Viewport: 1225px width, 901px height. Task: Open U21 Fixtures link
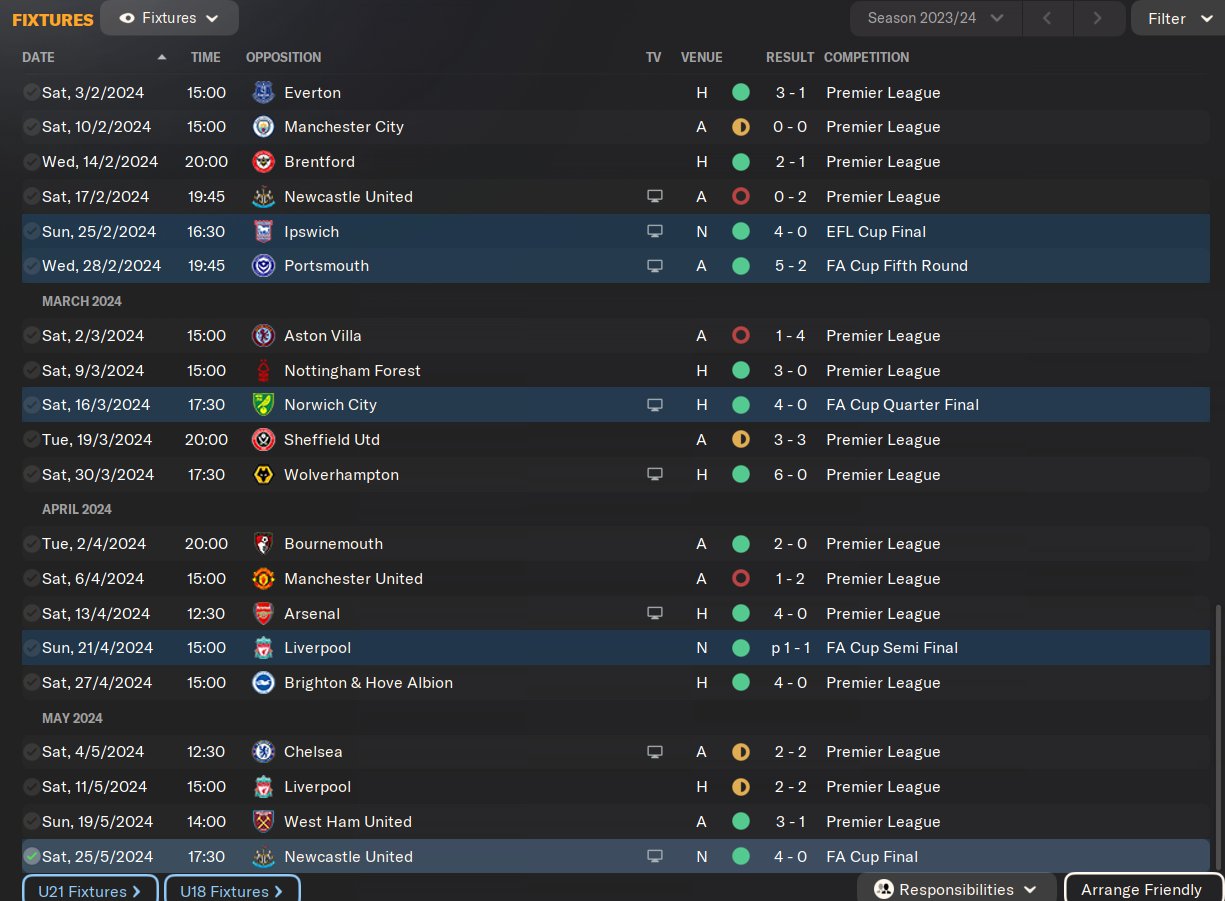[90, 890]
